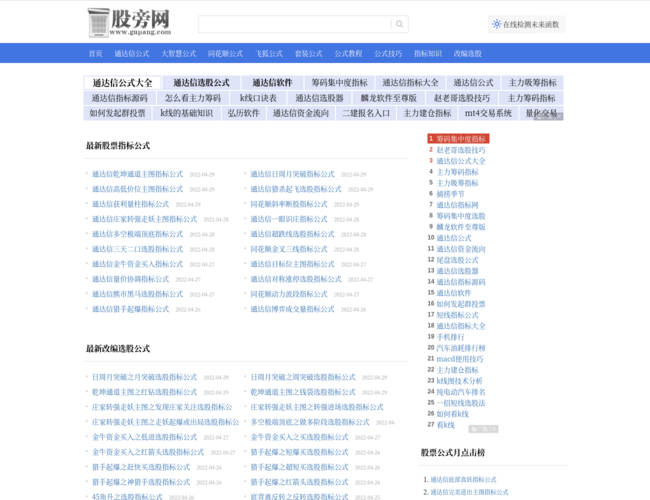Open 飞狐公式 in the navigation bar
650x500 pixels.
click(x=269, y=53)
